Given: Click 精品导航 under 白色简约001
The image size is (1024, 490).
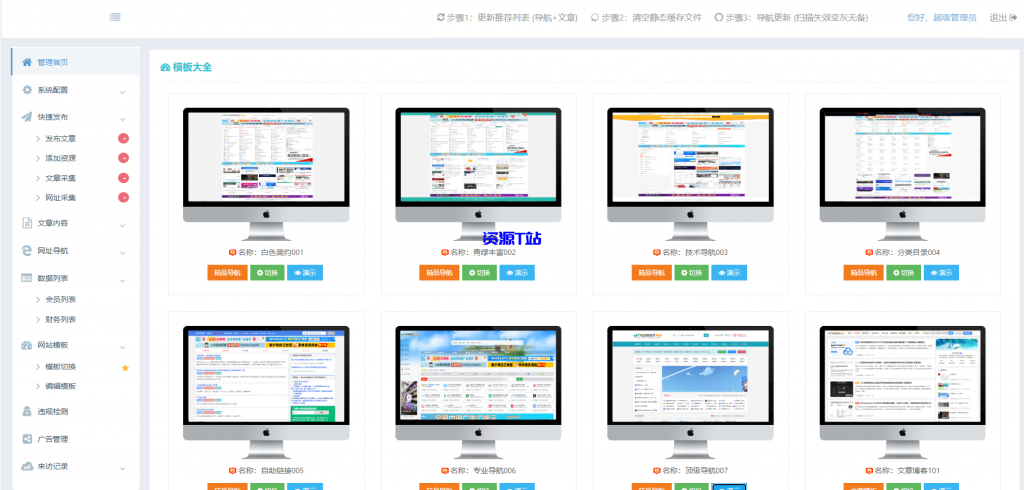Looking at the screenshot, I should (x=227, y=273).
